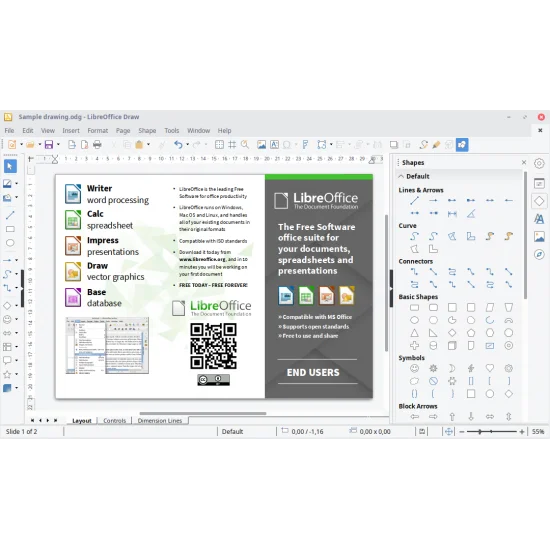Screen dimensions: 550x550
Task: Open the Stars and Banners dropdown arrow
Action: pos(16,375)
